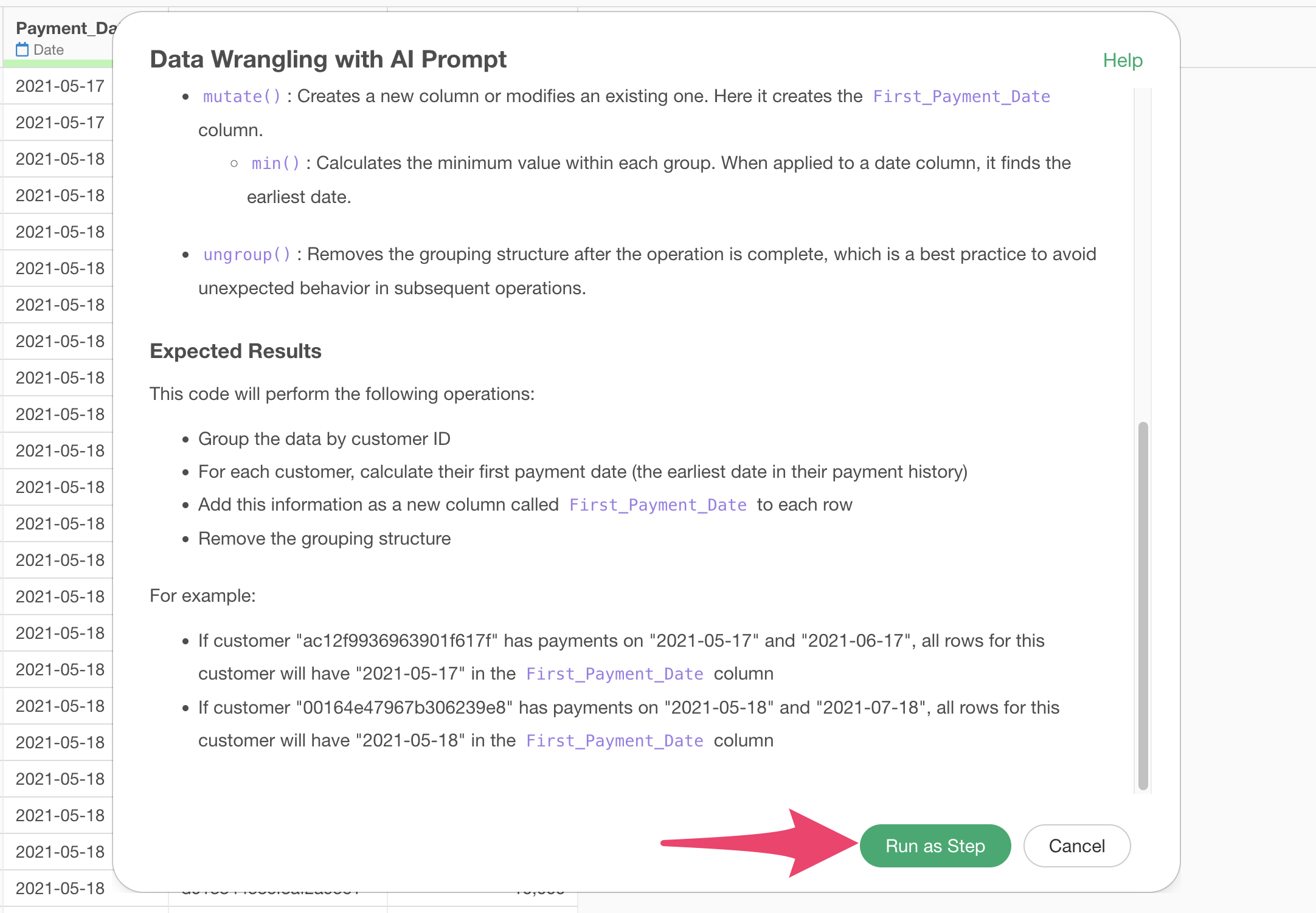Click the calendar icon under Payment_Date header
This screenshot has height=913, width=1316.
(x=23, y=50)
